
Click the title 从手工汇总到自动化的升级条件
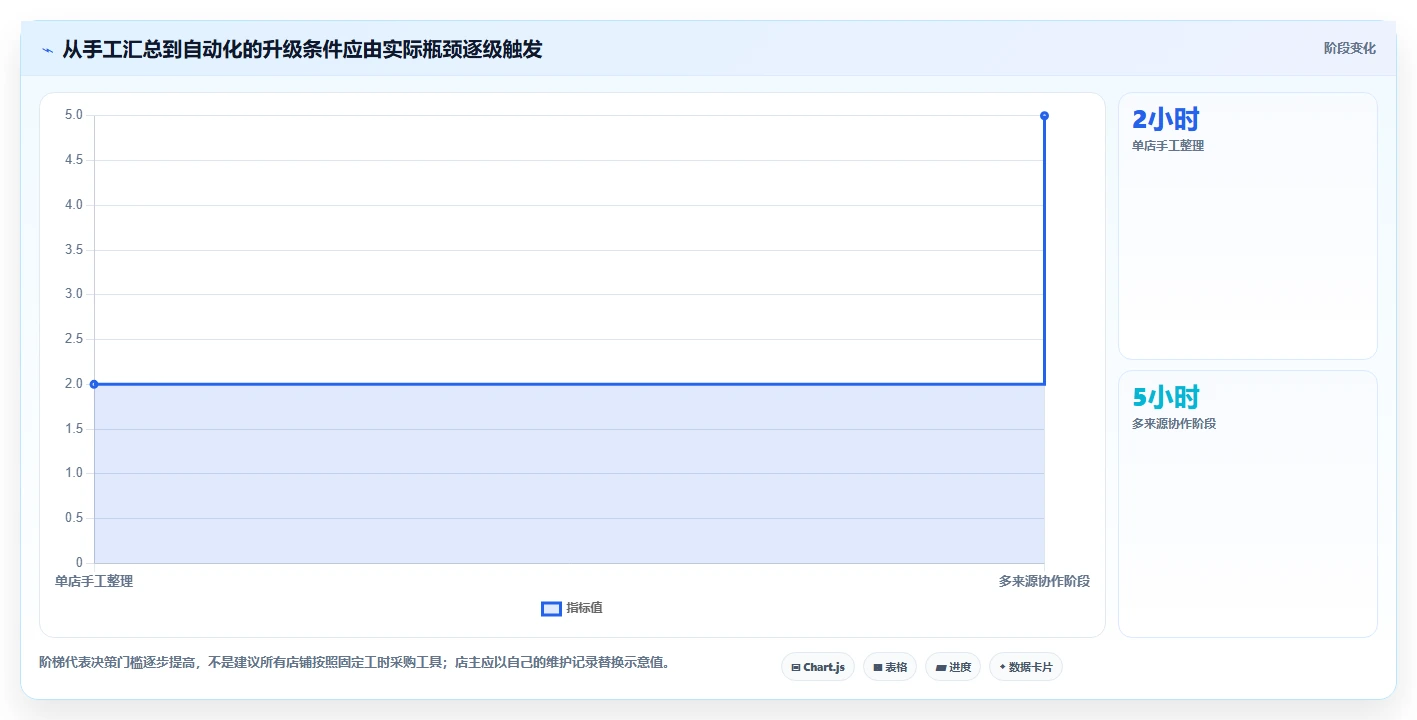coord(302,49)
